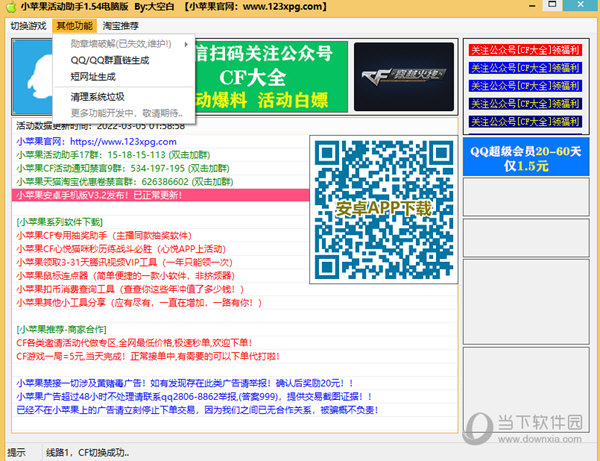Open the QQ超级会员20-60天 blue ad

[526, 158]
